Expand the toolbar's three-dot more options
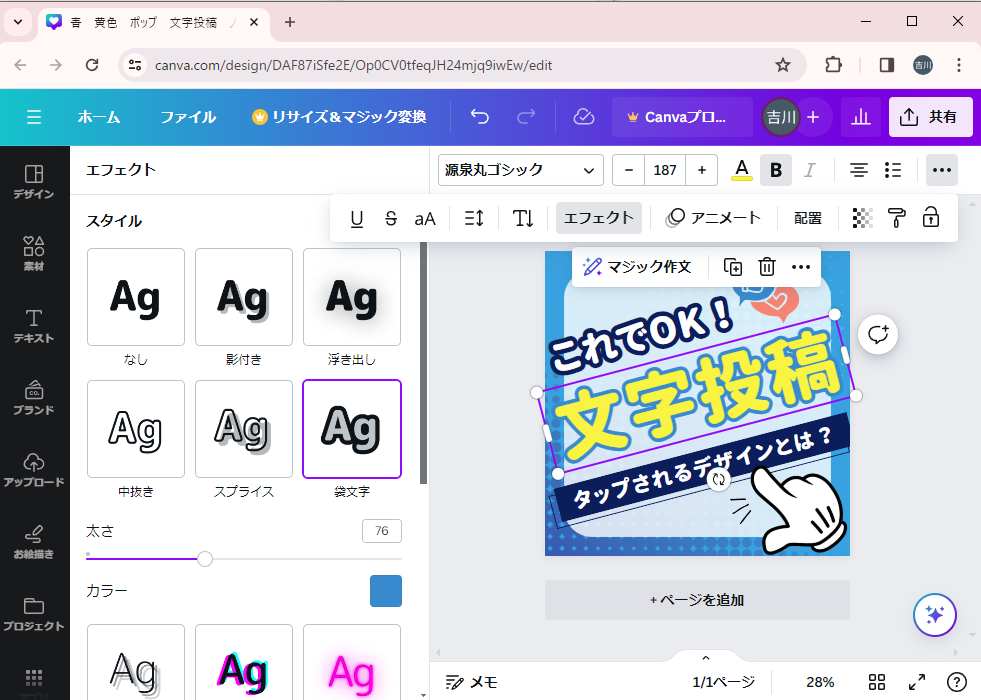This screenshot has height=700, width=981. (941, 170)
